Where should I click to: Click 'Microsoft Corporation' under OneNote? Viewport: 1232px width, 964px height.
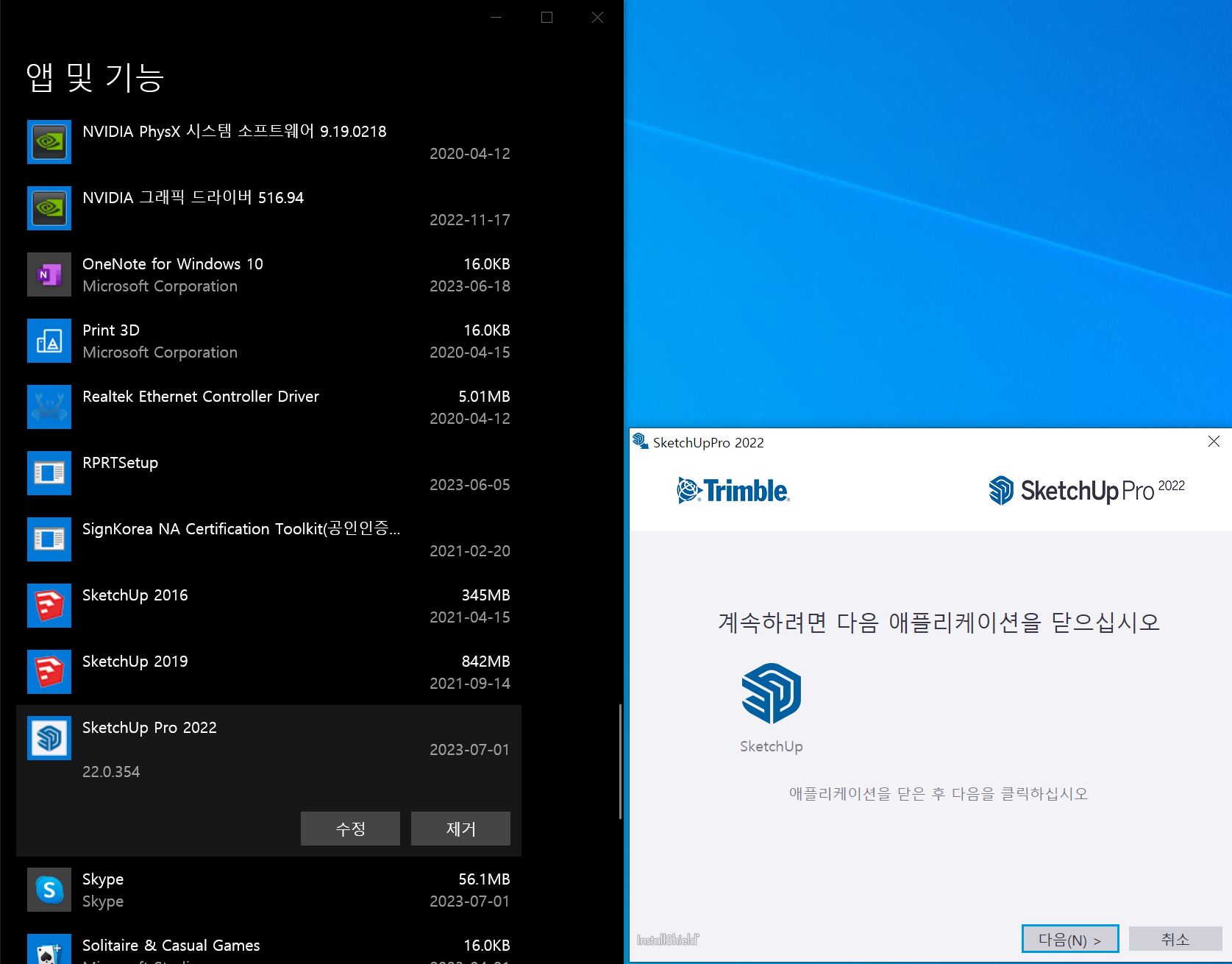coord(160,286)
